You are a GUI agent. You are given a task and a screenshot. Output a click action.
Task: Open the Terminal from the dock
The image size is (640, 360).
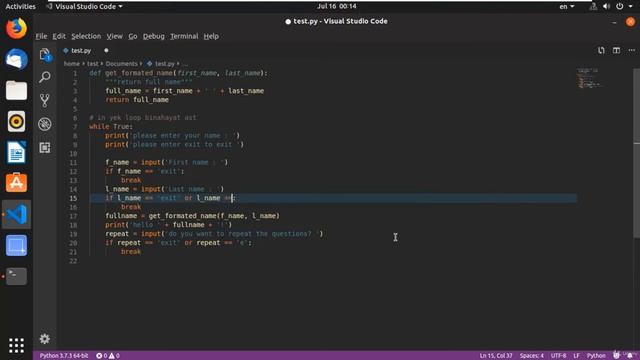[x=16, y=276]
